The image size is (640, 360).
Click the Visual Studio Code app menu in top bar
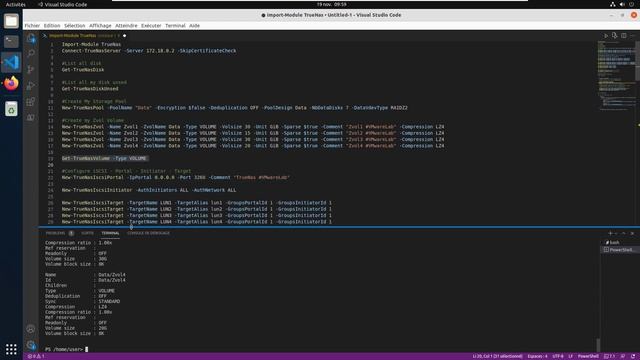click(x=62, y=4)
